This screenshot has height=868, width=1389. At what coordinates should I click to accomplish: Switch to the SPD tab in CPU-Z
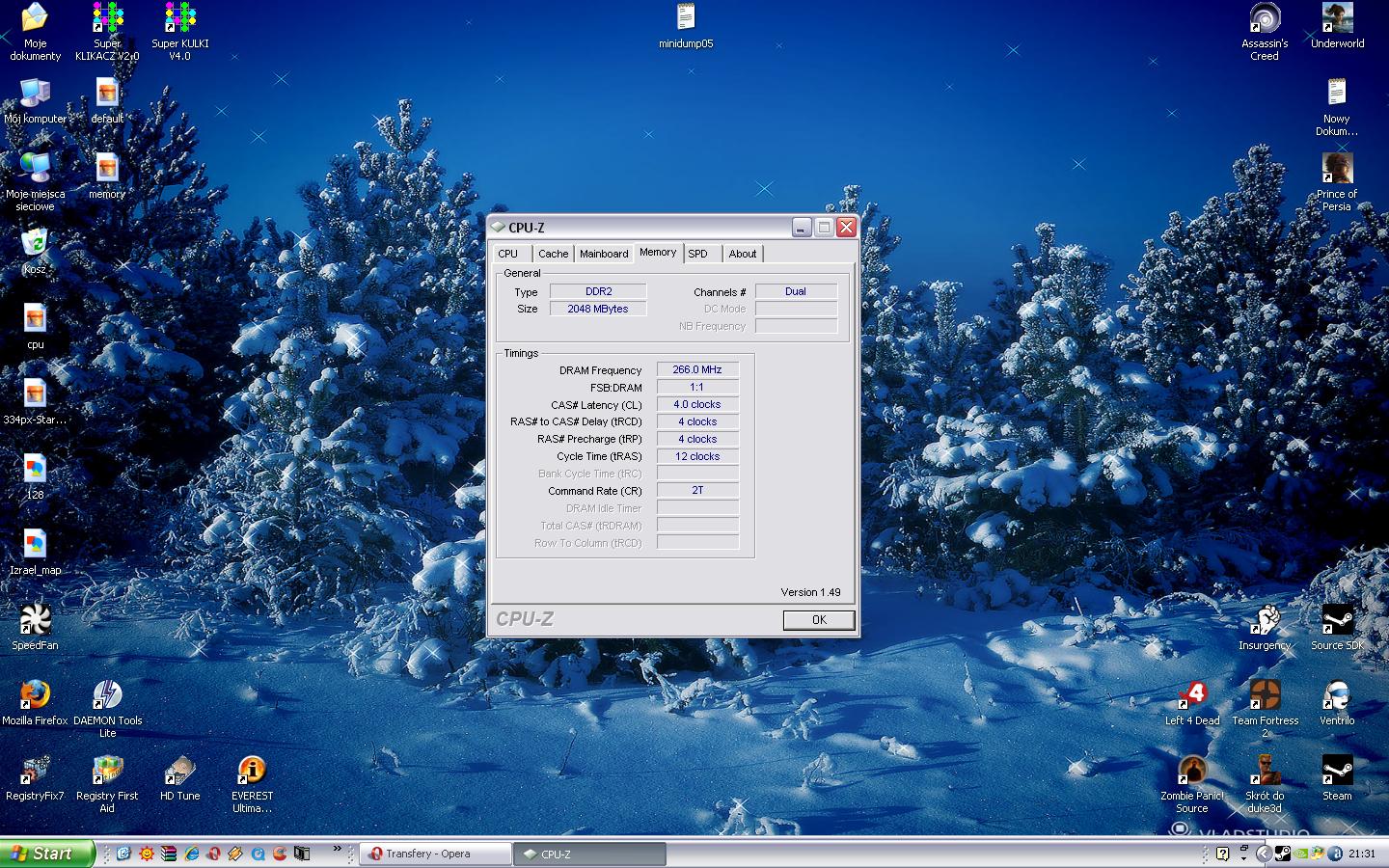click(x=699, y=253)
